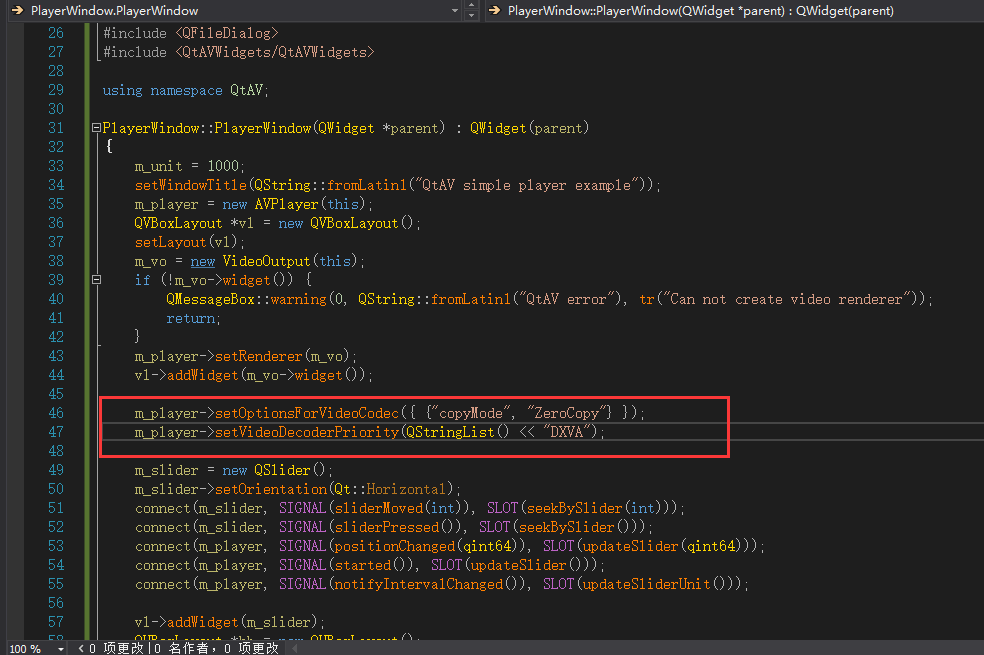Viewport: 984px width, 655px height.
Task: Select line number 46 in the gutter
Action: pyautogui.click(x=56, y=412)
